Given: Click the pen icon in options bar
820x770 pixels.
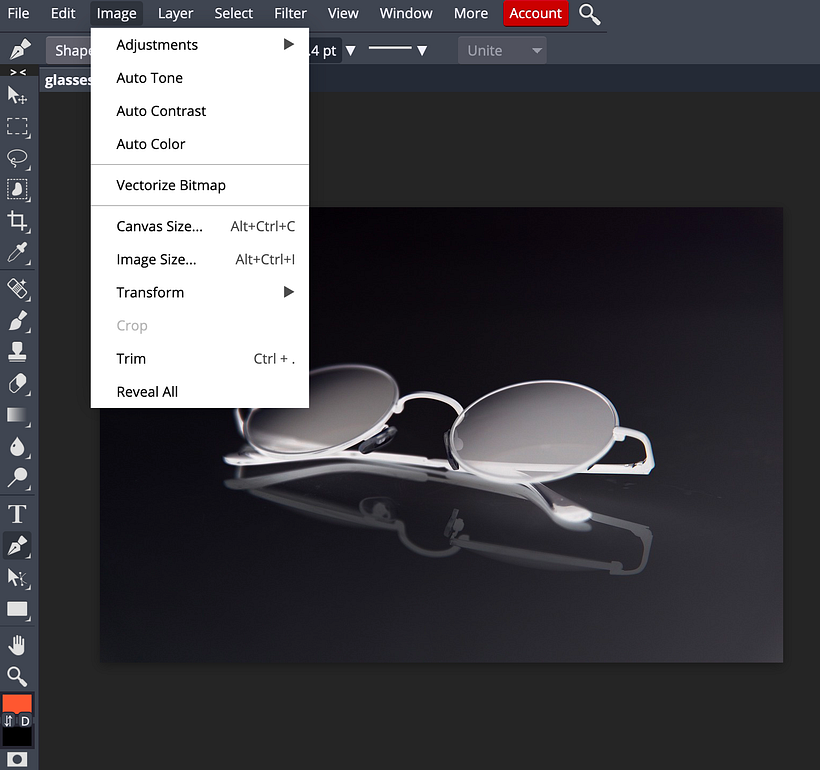Looking at the screenshot, I should point(20,50).
